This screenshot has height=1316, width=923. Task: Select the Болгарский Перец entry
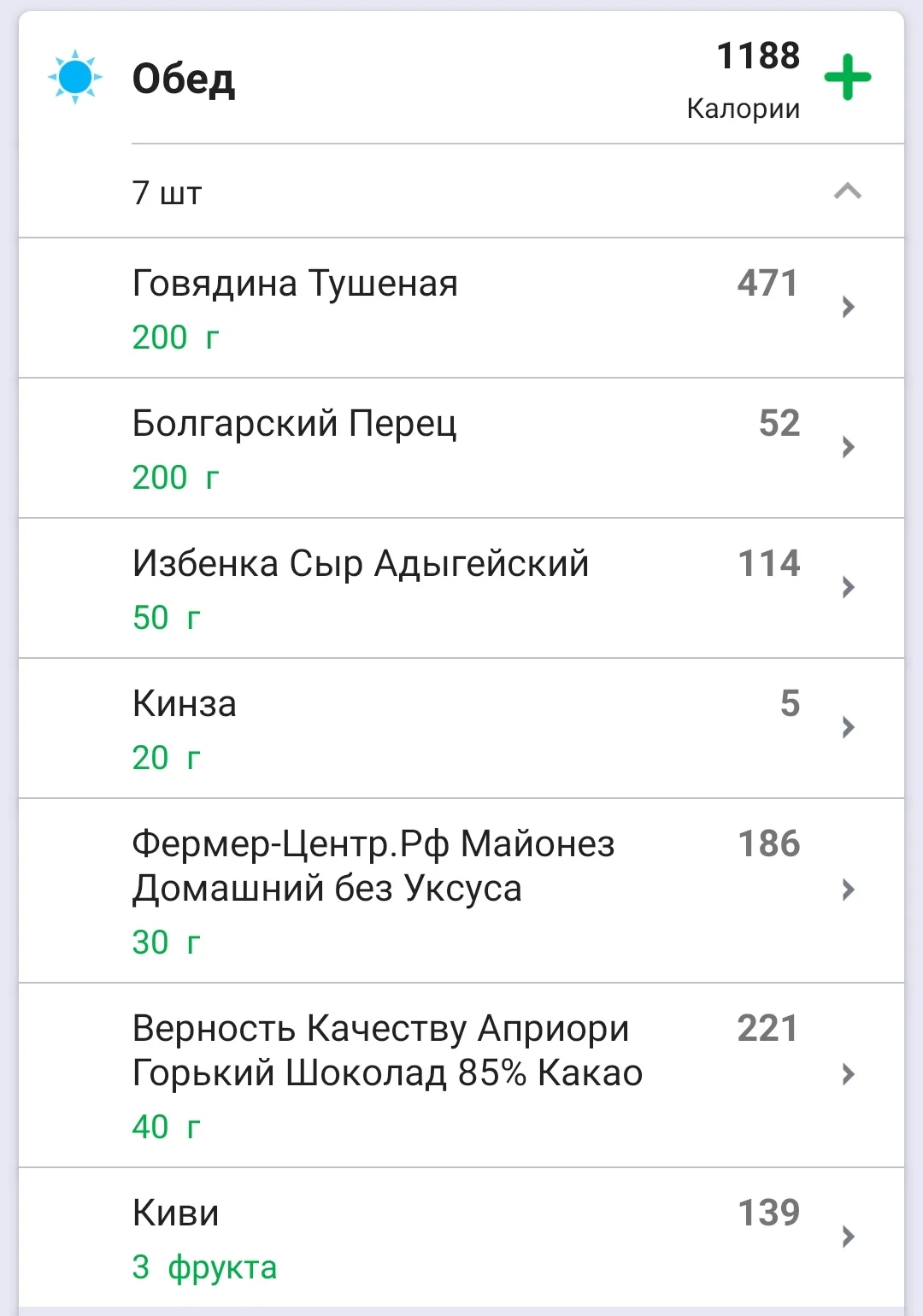[294, 424]
